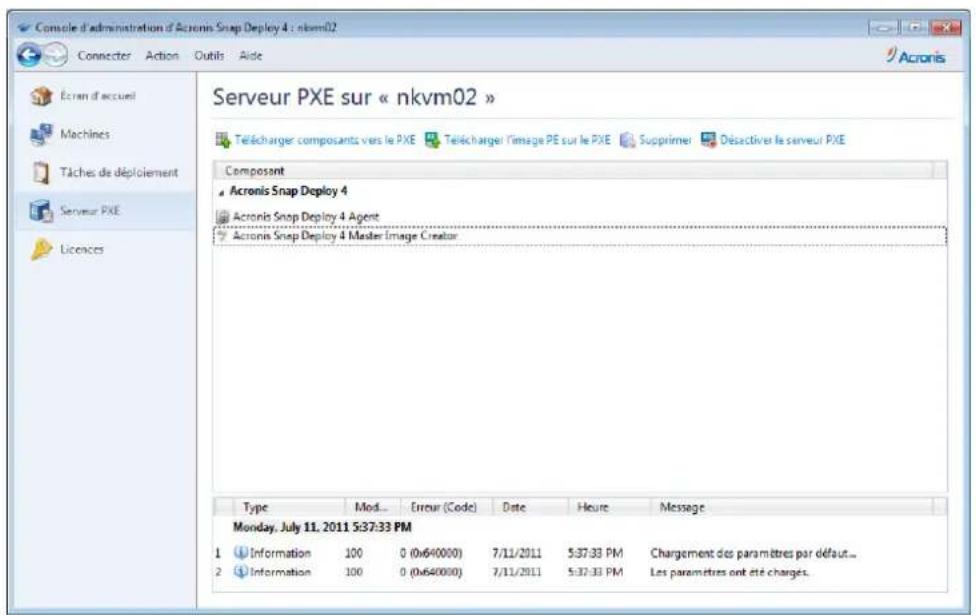This screenshot has height=615, width=976.
Task: Click the Serveur PXE sidebar icon
Action: click(x=42, y=210)
